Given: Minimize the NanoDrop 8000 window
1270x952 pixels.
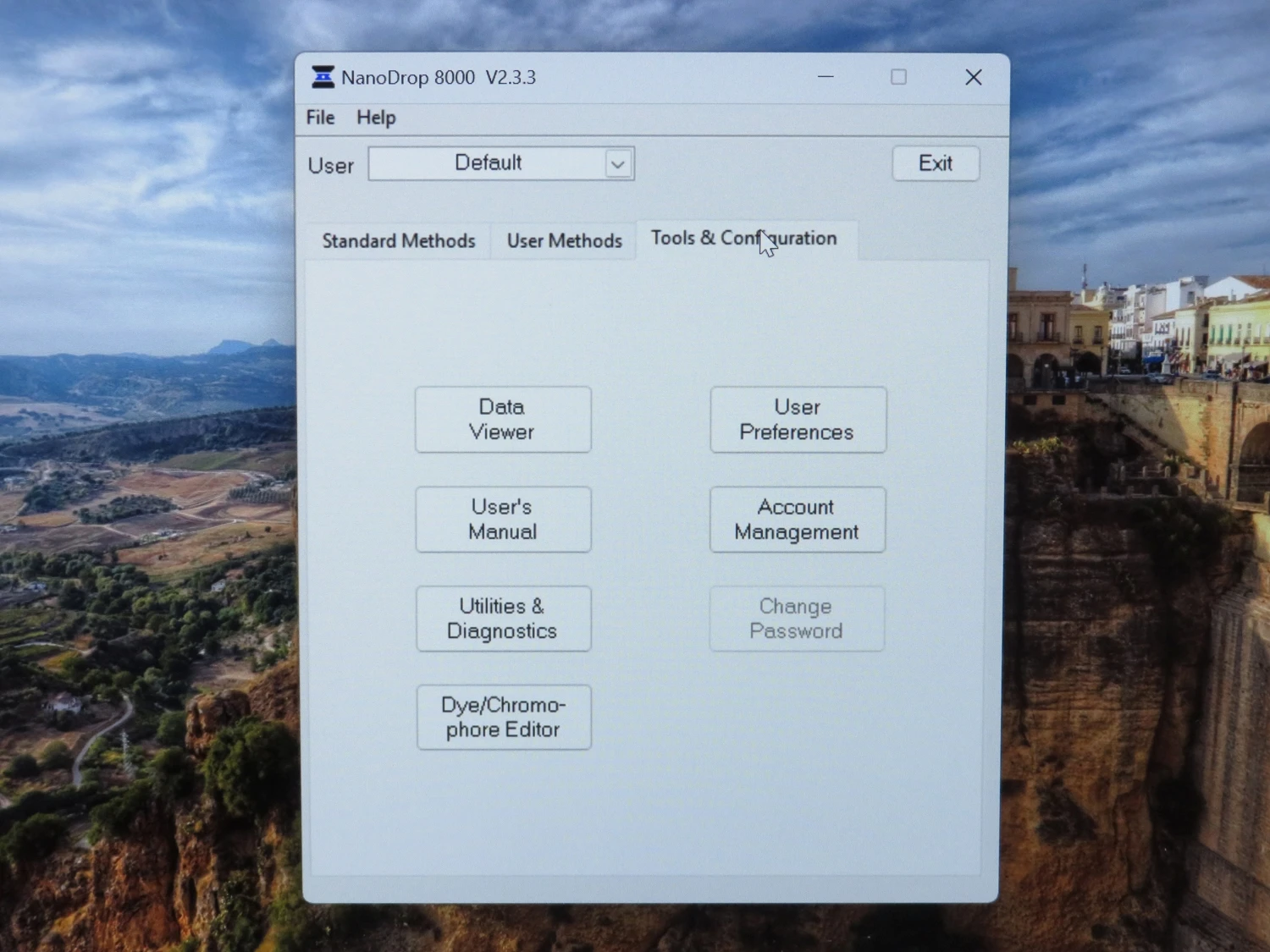Looking at the screenshot, I should click(825, 77).
